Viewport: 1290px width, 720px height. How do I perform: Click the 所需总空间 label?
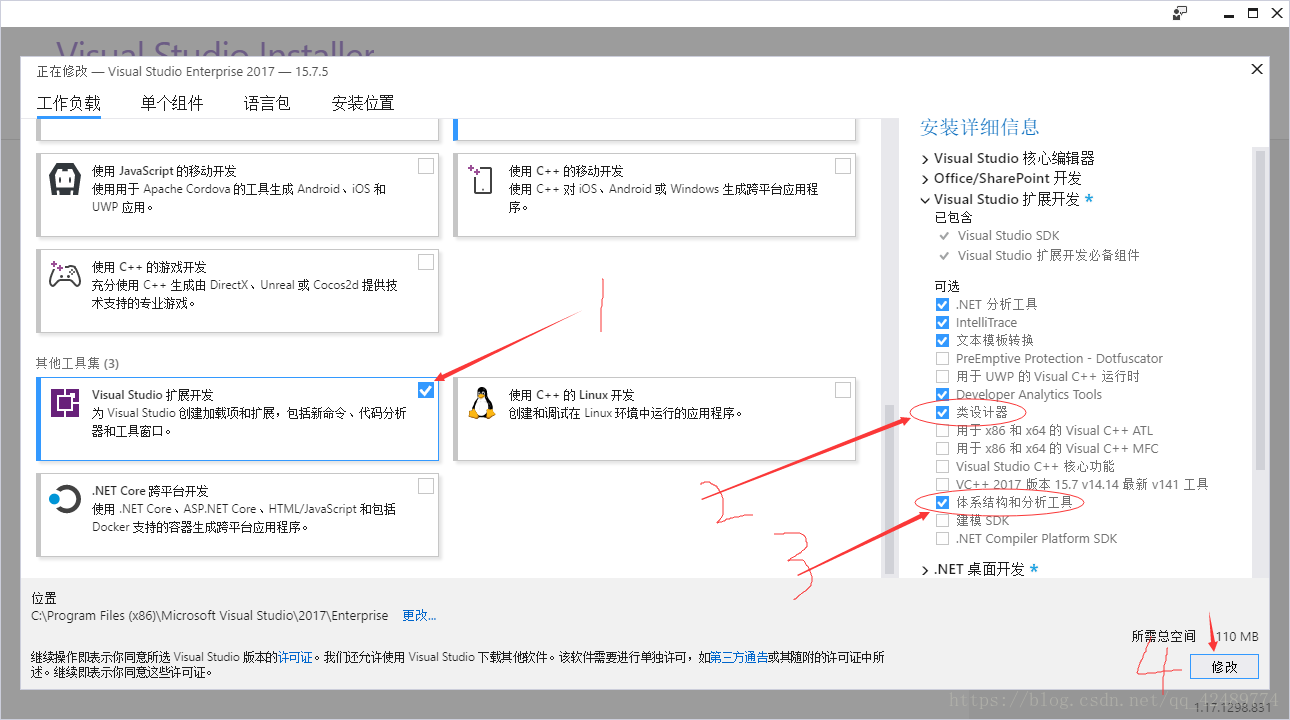(x=1164, y=636)
